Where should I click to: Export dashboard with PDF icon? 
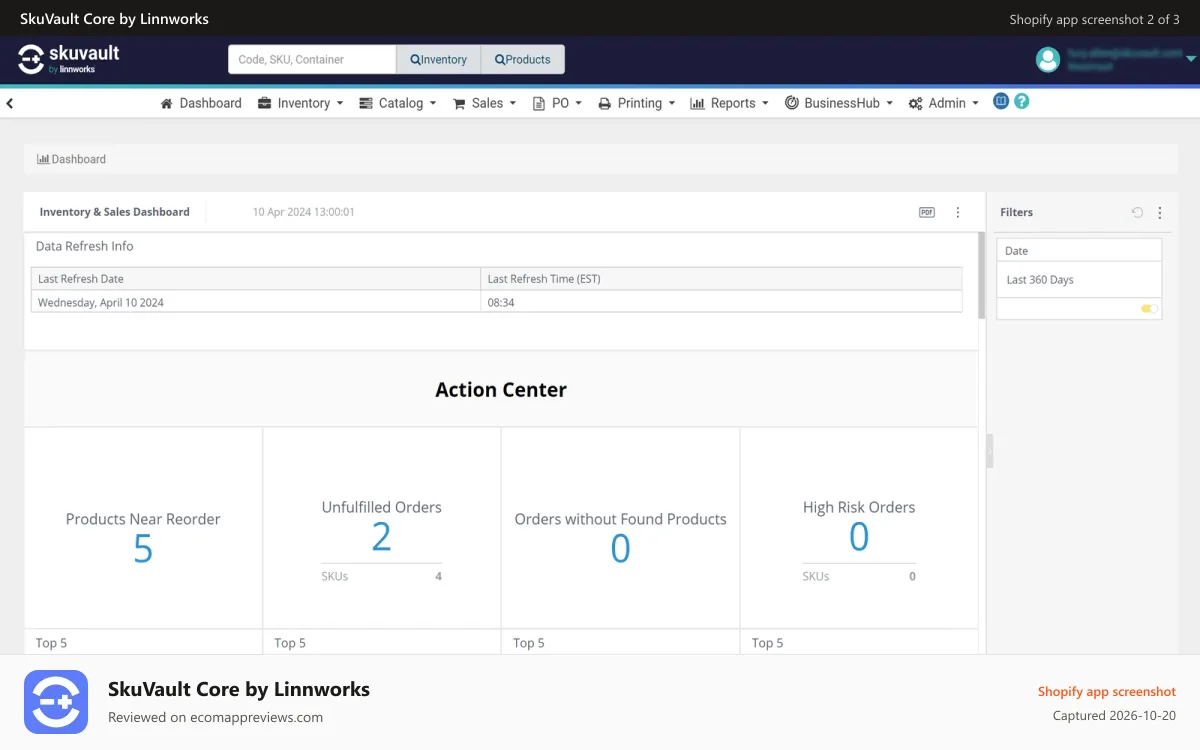tap(927, 212)
